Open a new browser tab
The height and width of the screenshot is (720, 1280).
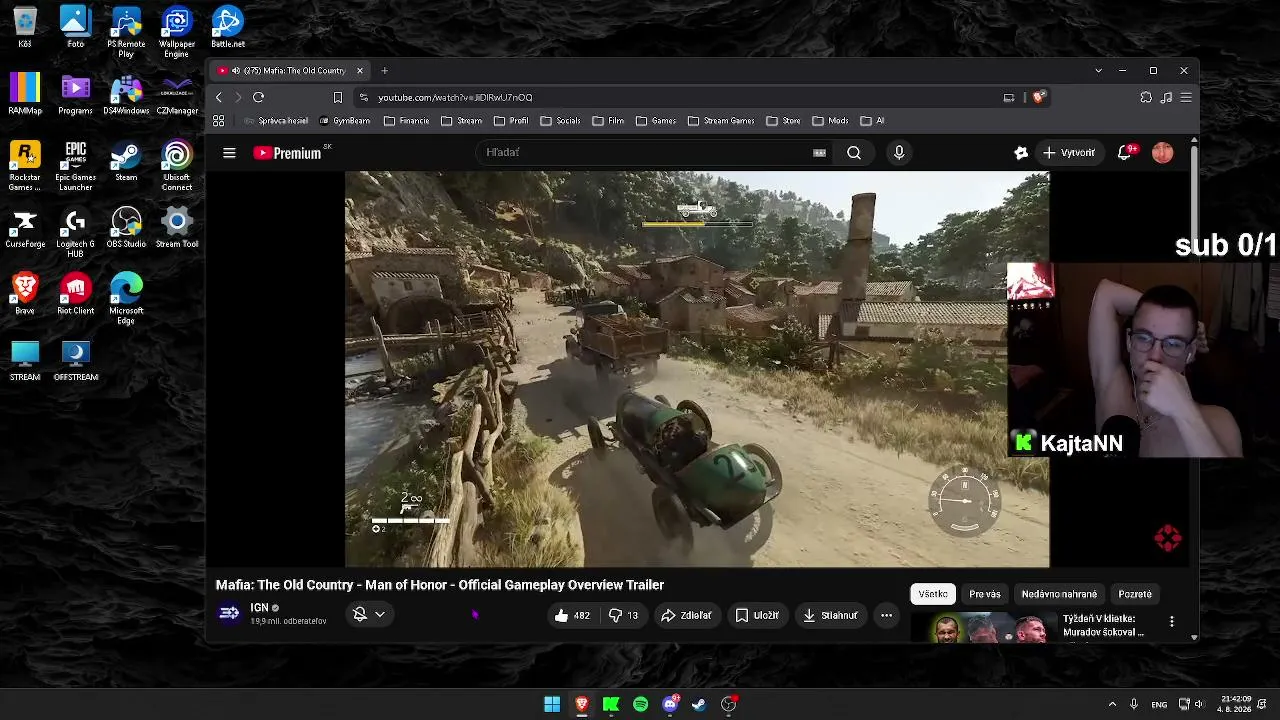tap(384, 71)
